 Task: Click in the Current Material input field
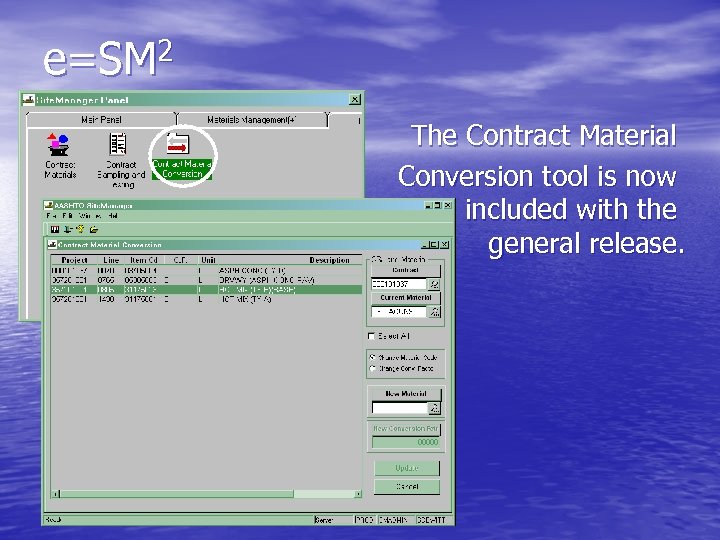399,312
